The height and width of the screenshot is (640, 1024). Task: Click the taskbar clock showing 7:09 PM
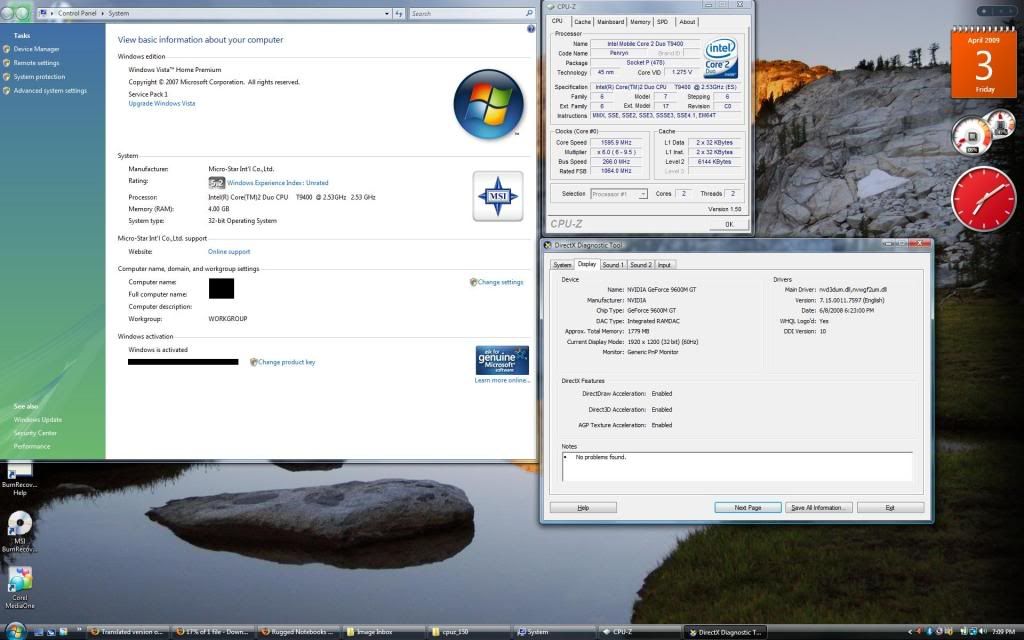coord(1003,632)
